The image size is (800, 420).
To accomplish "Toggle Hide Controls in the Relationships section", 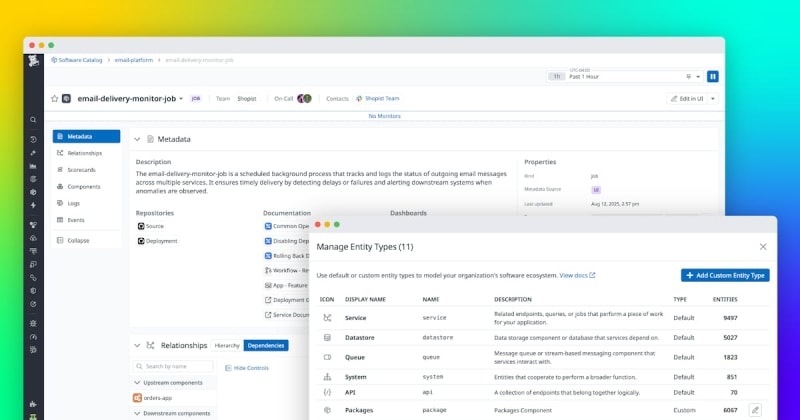I will 249,368.
